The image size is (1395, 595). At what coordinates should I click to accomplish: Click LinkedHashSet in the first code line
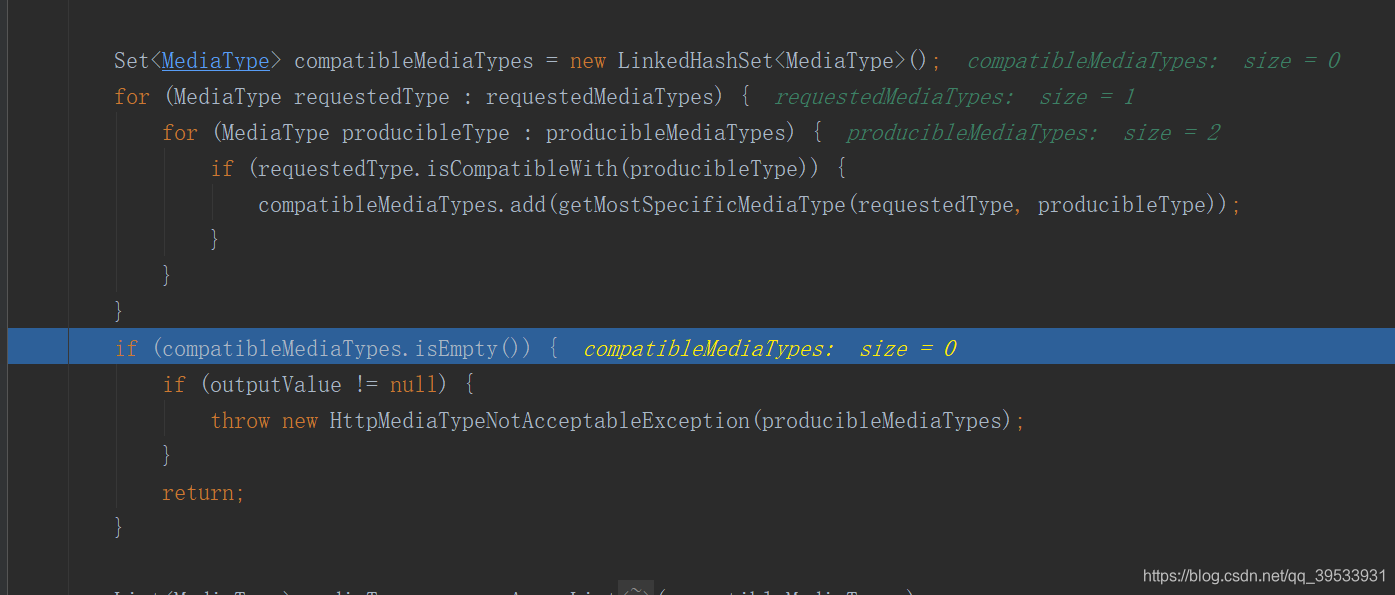pos(696,61)
